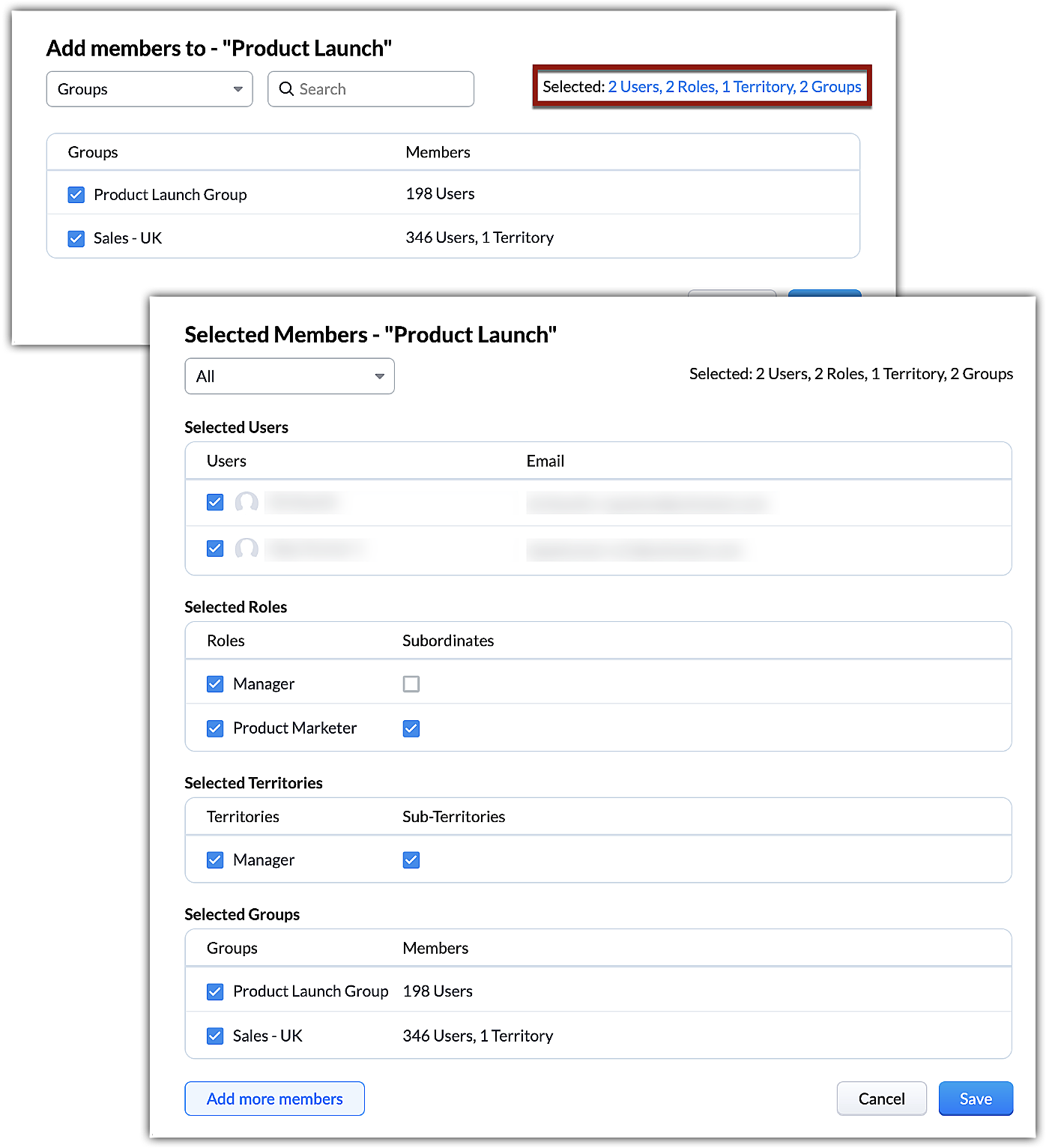Click "346 Users, 1 Territory" under Selected Groups

point(478,1036)
